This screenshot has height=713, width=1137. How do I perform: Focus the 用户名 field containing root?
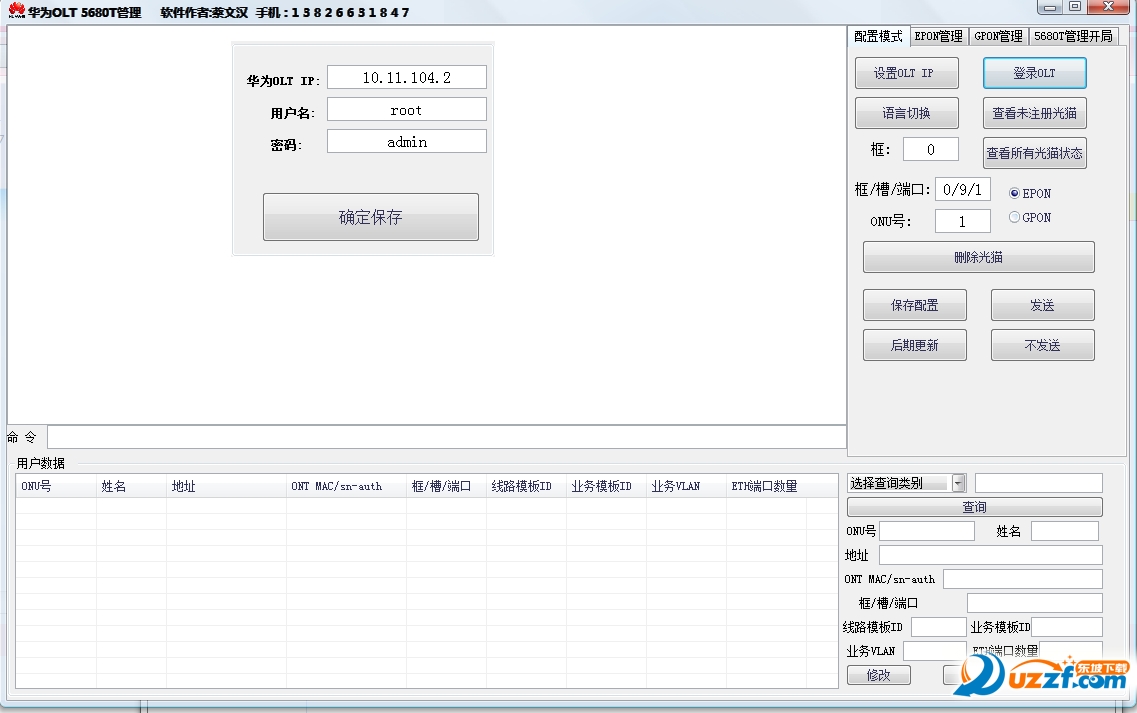(x=407, y=110)
